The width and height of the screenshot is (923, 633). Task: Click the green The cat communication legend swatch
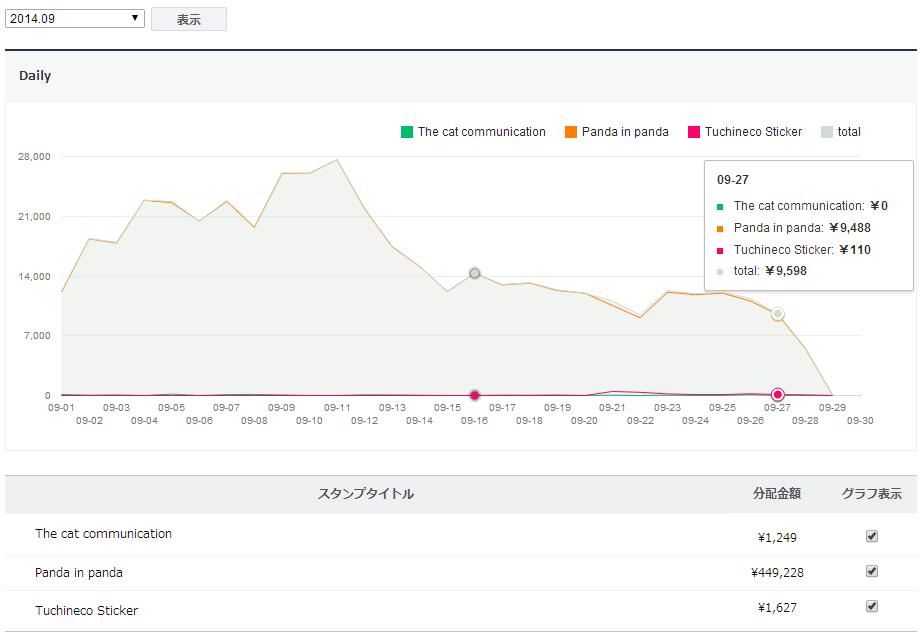tap(407, 132)
